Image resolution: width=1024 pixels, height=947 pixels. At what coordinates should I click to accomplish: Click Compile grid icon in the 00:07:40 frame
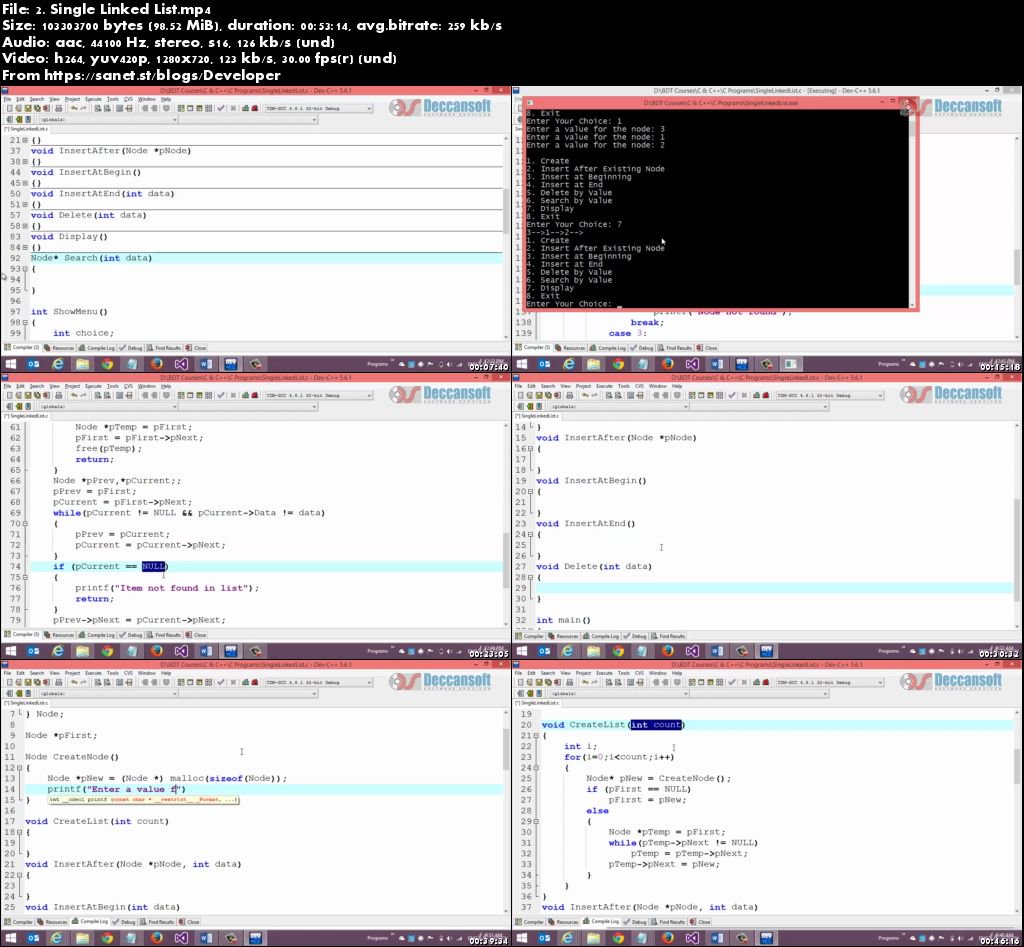pos(181,108)
